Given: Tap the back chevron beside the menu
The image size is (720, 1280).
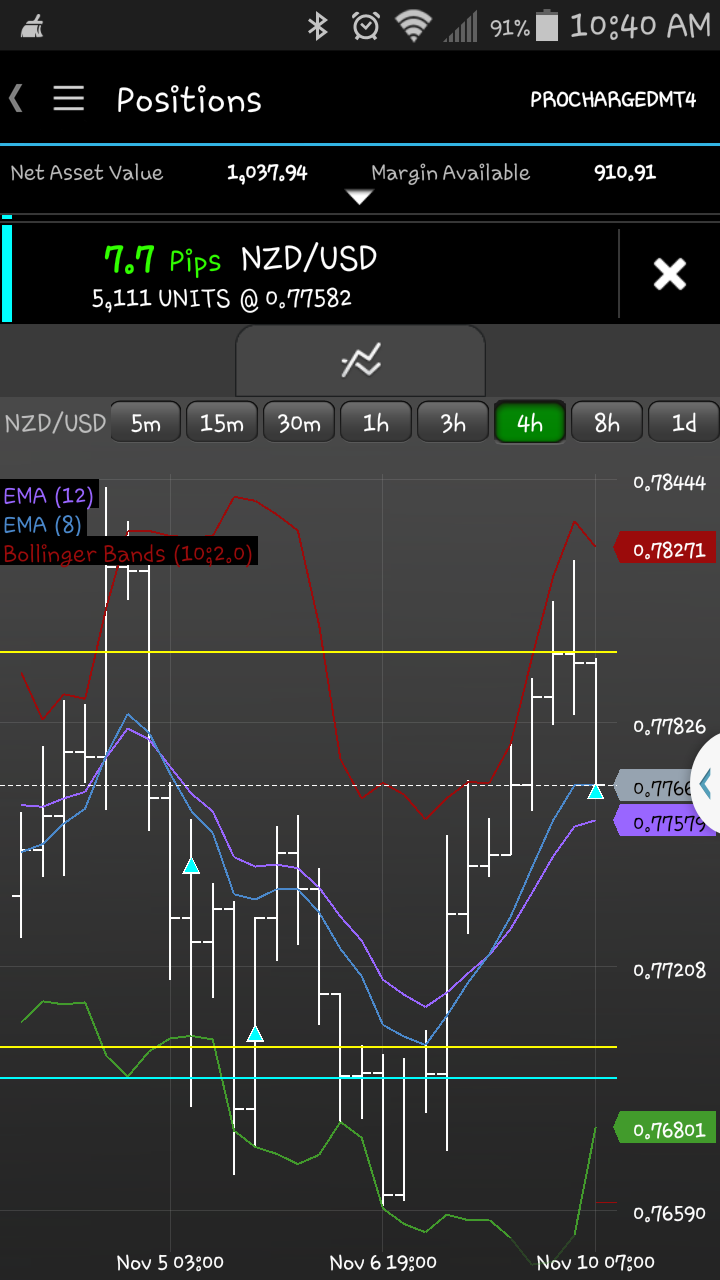Looking at the screenshot, I should (15, 98).
